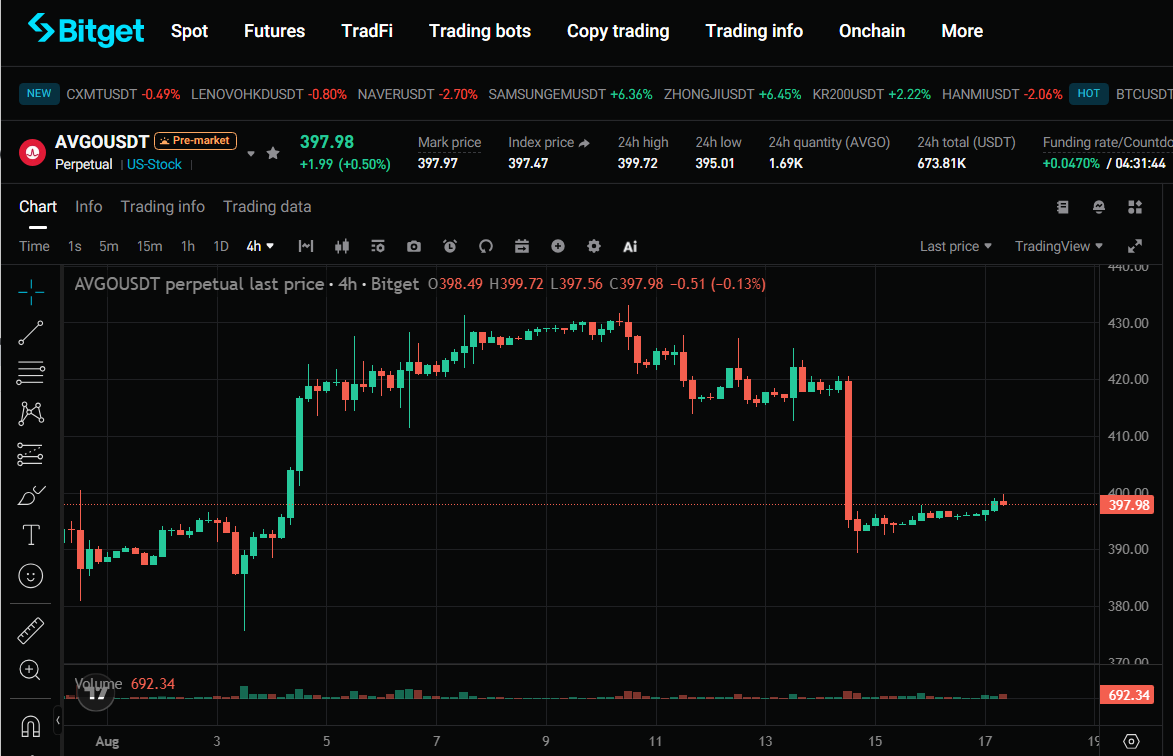
Task: Expand chart to fullscreen
Action: 1135,246
